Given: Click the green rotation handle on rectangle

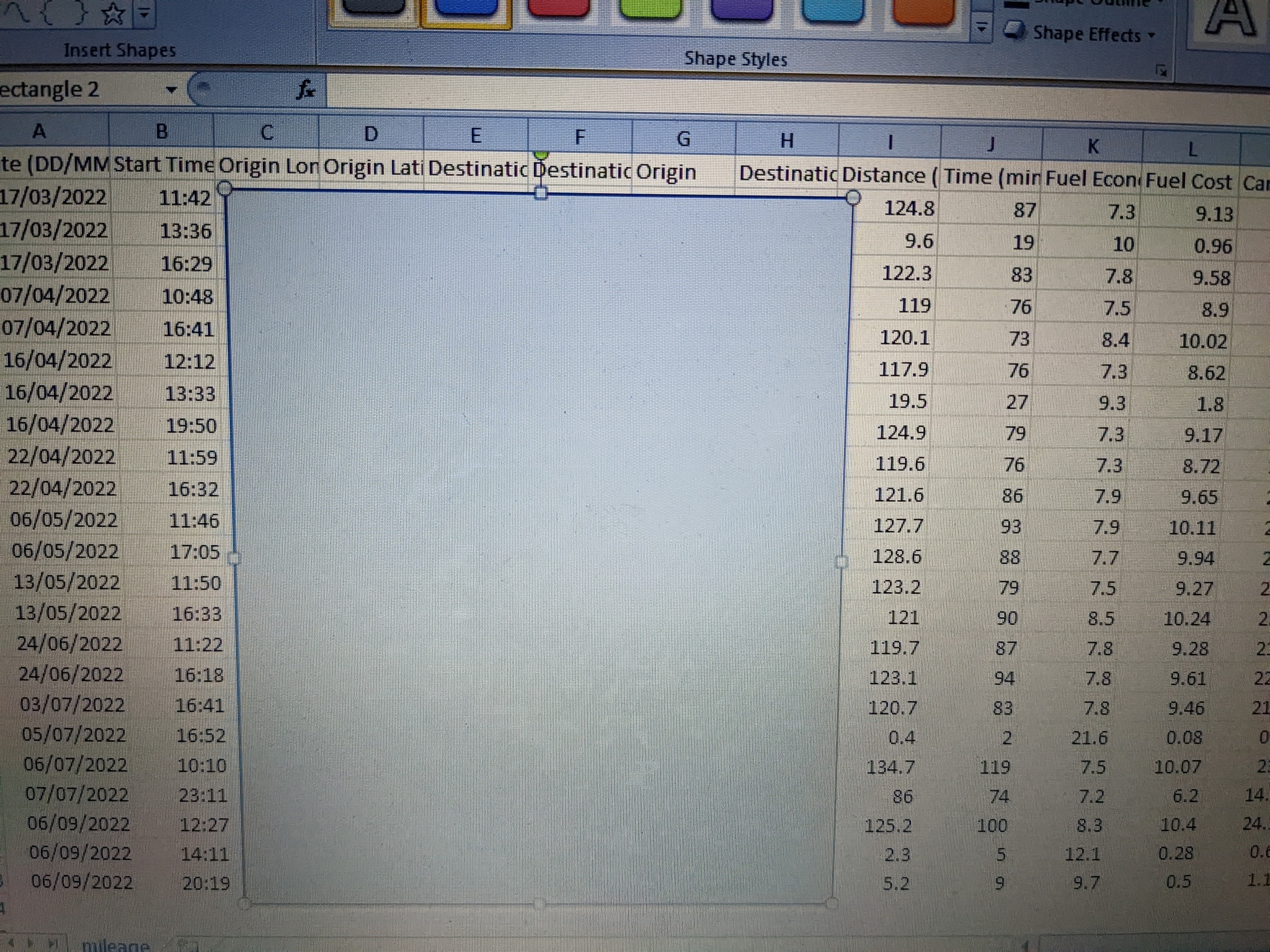Looking at the screenshot, I should pyautogui.click(x=541, y=153).
